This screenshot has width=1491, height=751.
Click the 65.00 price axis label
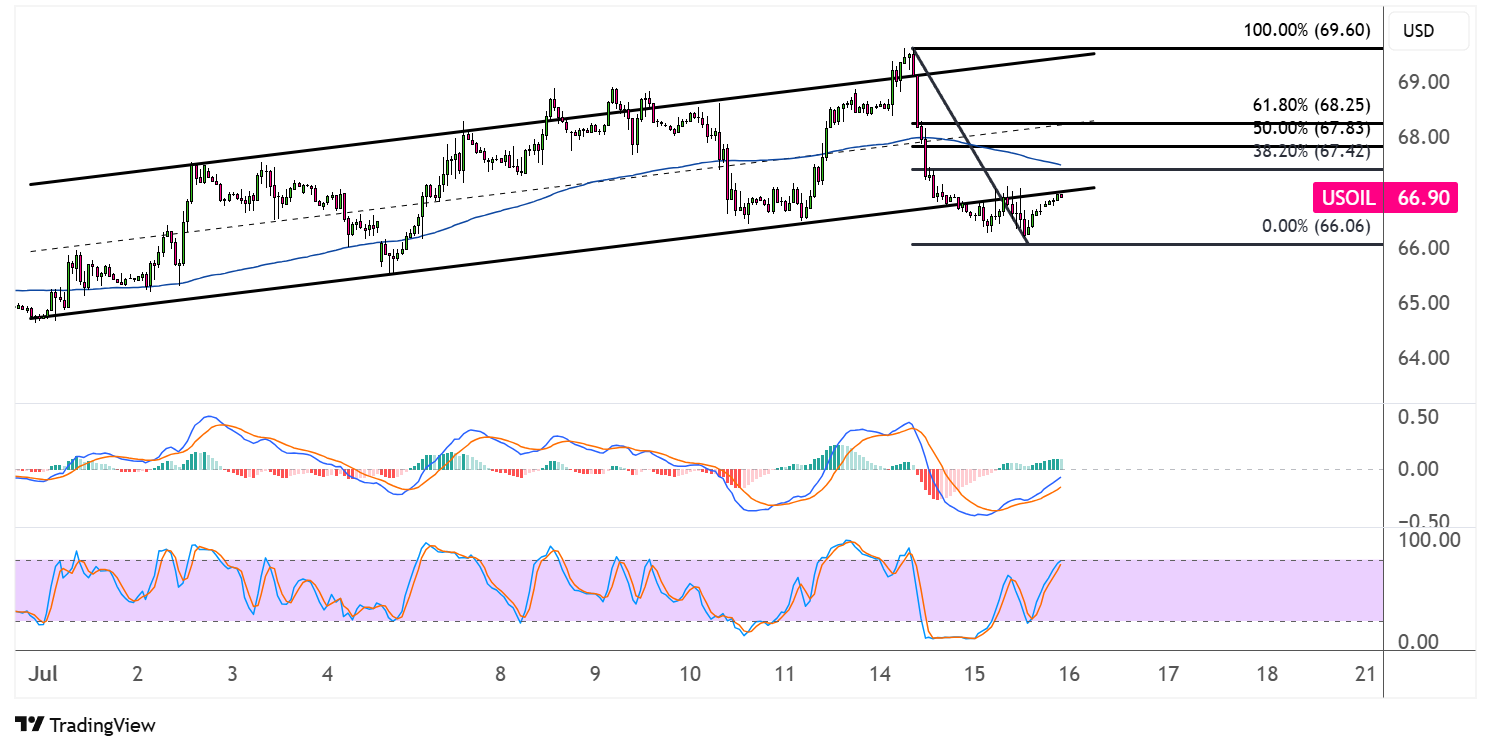(1422, 303)
